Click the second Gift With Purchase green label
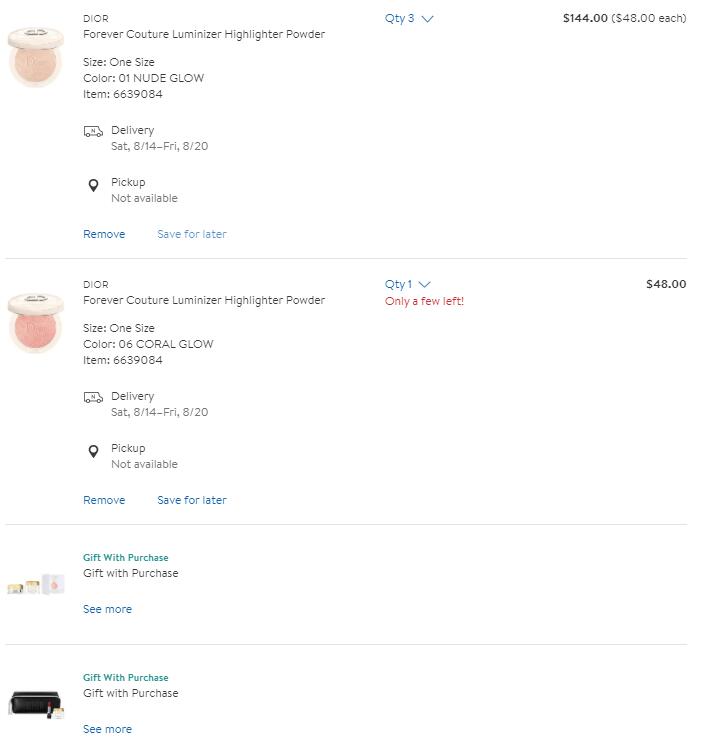 (x=126, y=678)
